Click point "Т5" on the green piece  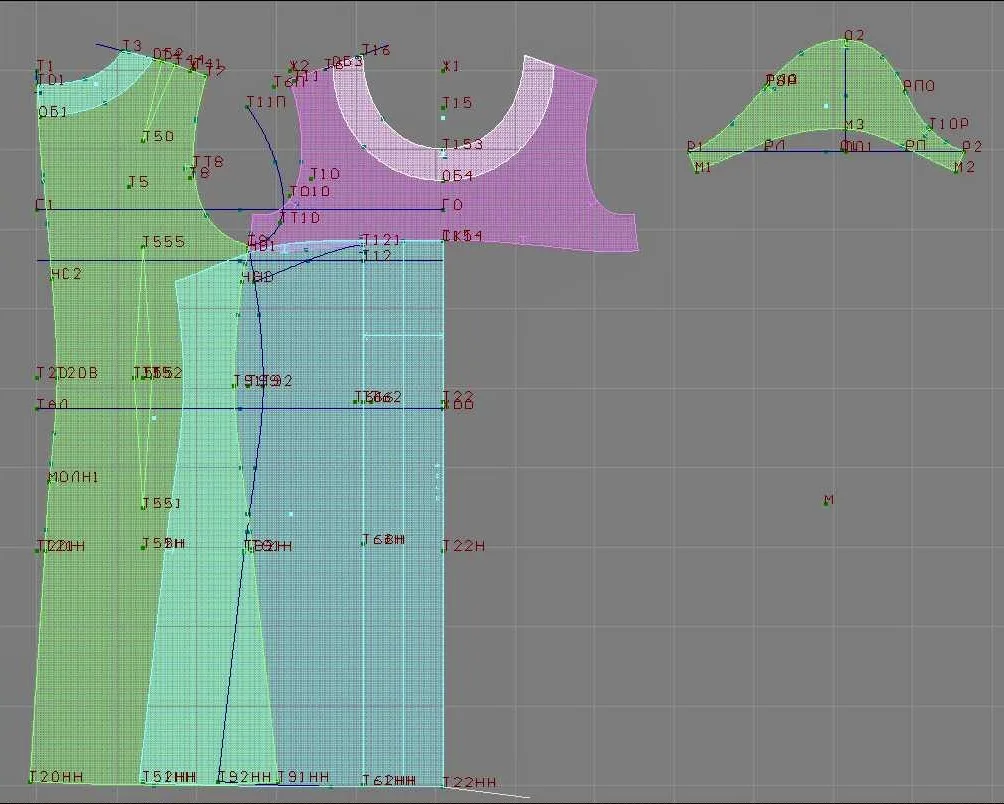[x=138, y=182]
